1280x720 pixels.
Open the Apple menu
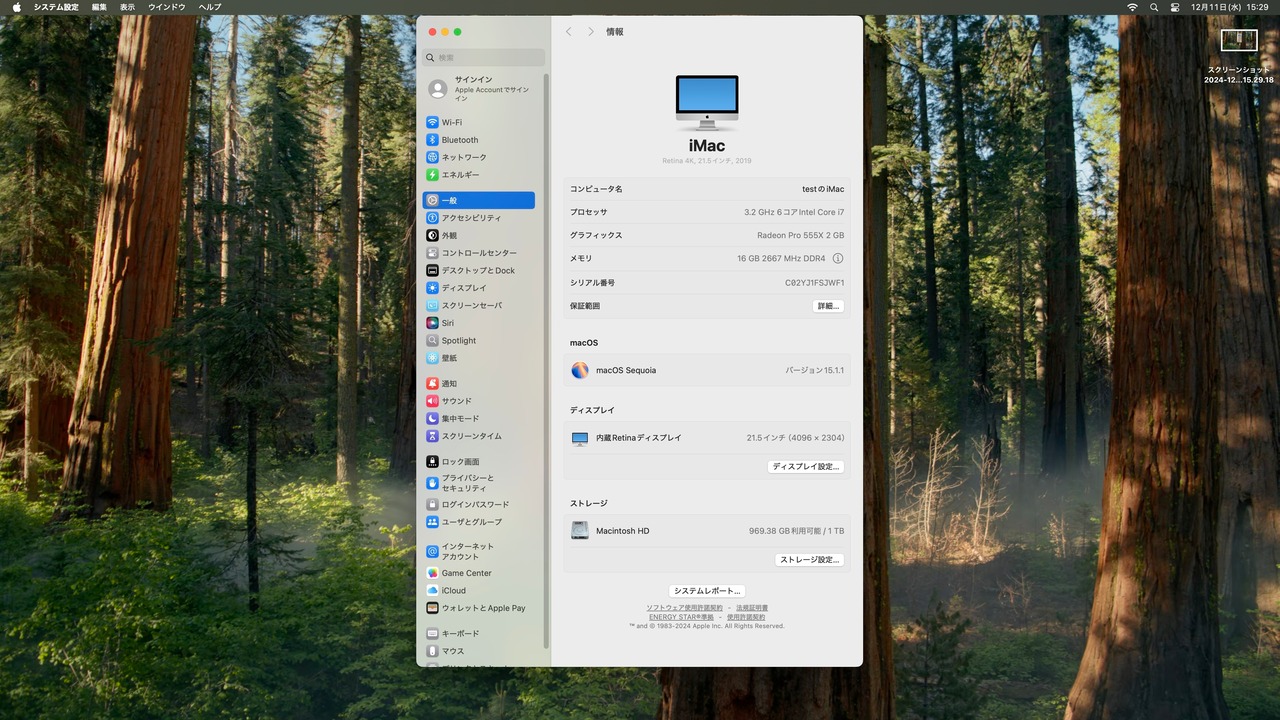coord(16,7)
